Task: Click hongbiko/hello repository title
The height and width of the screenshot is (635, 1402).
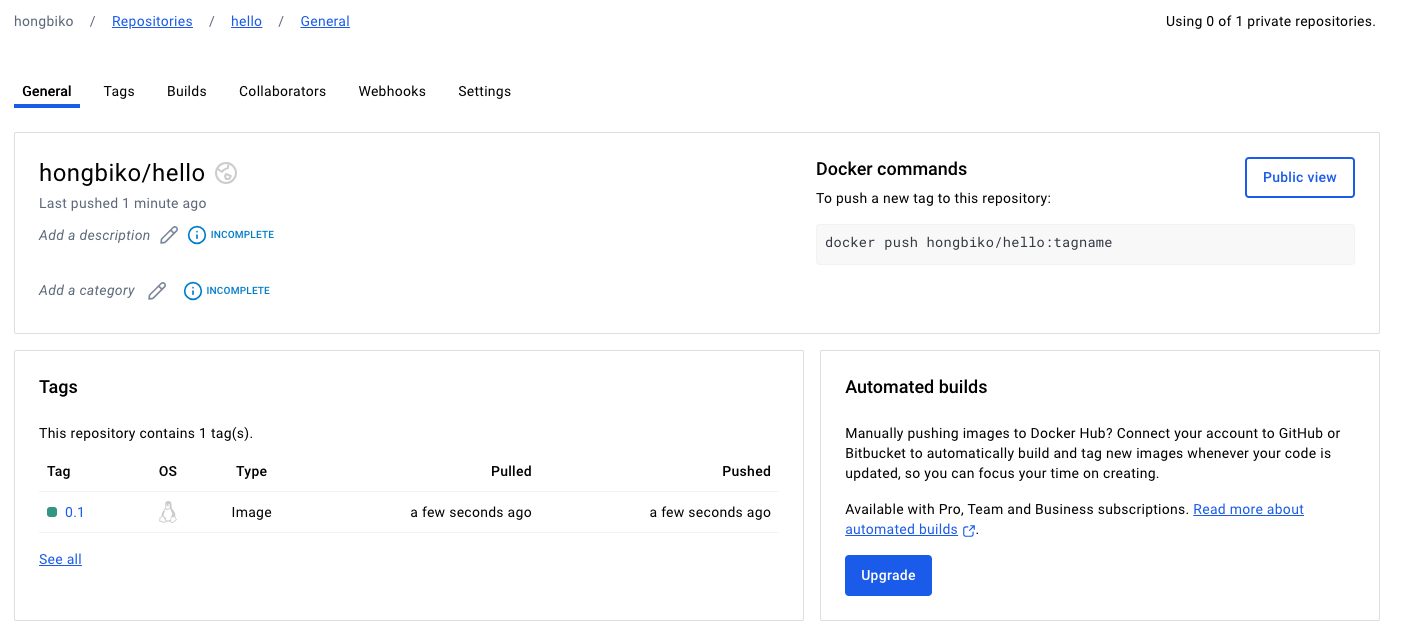Action: pyautogui.click(x=122, y=173)
